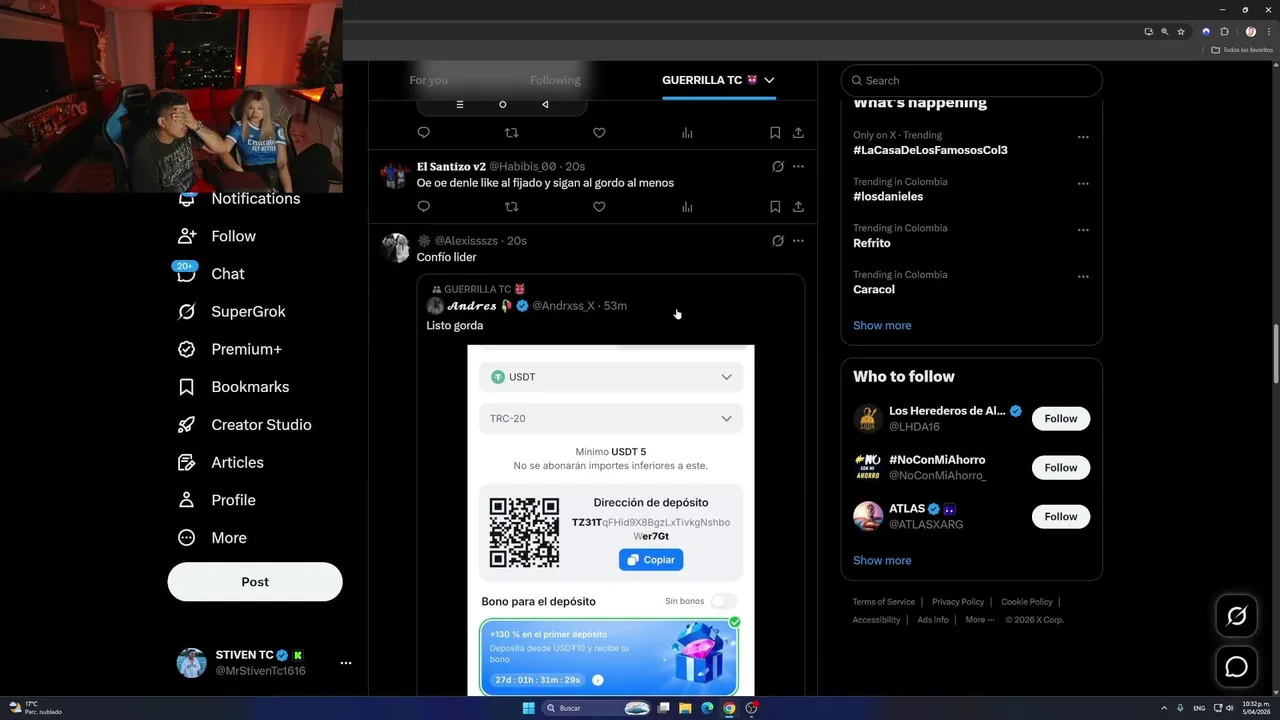Open the USDT currency dropdown
1280x720 pixels.
click(611, 377)
